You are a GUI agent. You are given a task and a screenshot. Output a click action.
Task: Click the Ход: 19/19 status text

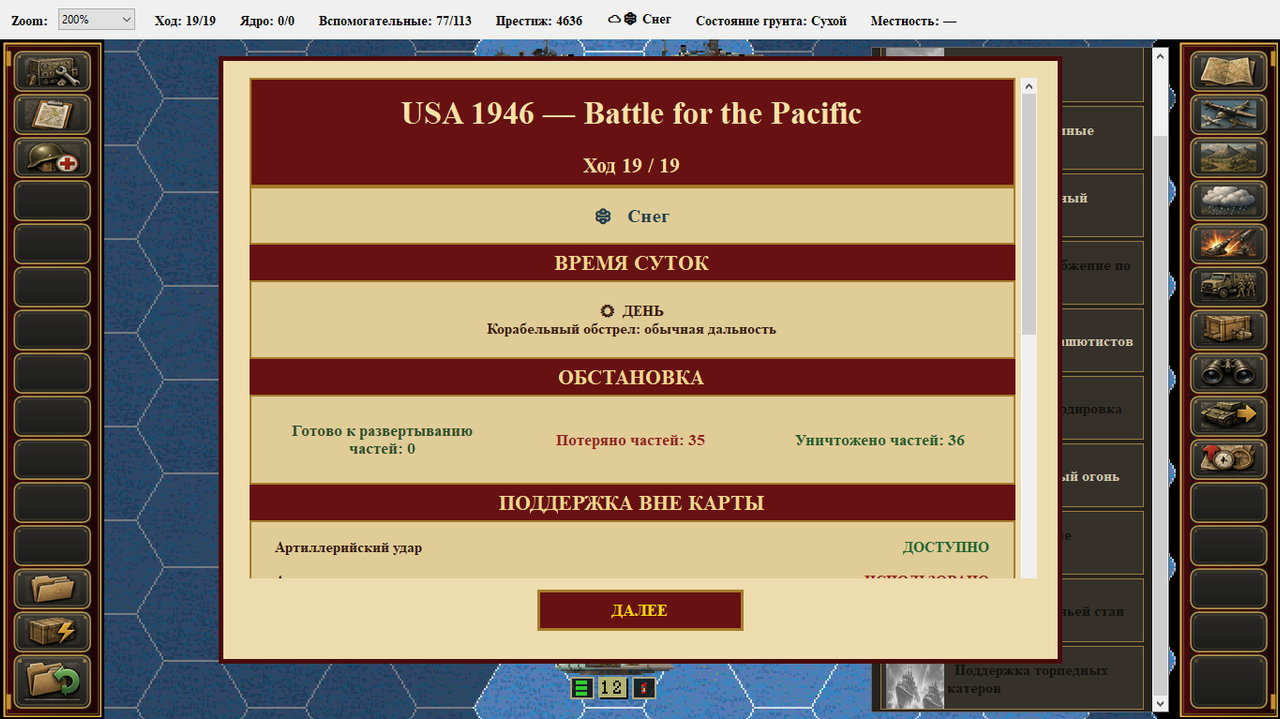point(186,20)
